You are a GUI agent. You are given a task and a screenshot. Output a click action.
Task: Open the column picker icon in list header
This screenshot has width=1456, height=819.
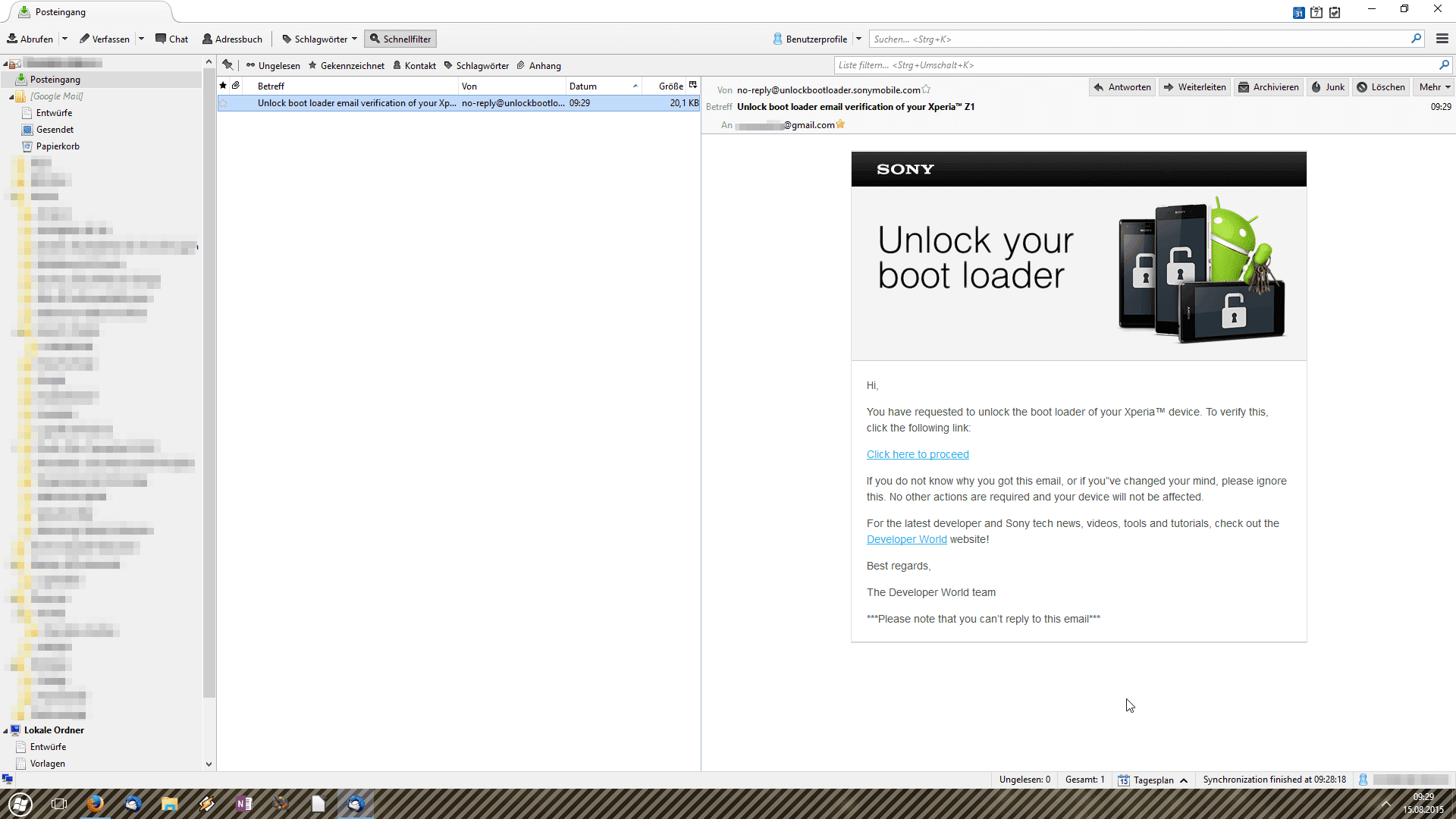tap(693, 86)
